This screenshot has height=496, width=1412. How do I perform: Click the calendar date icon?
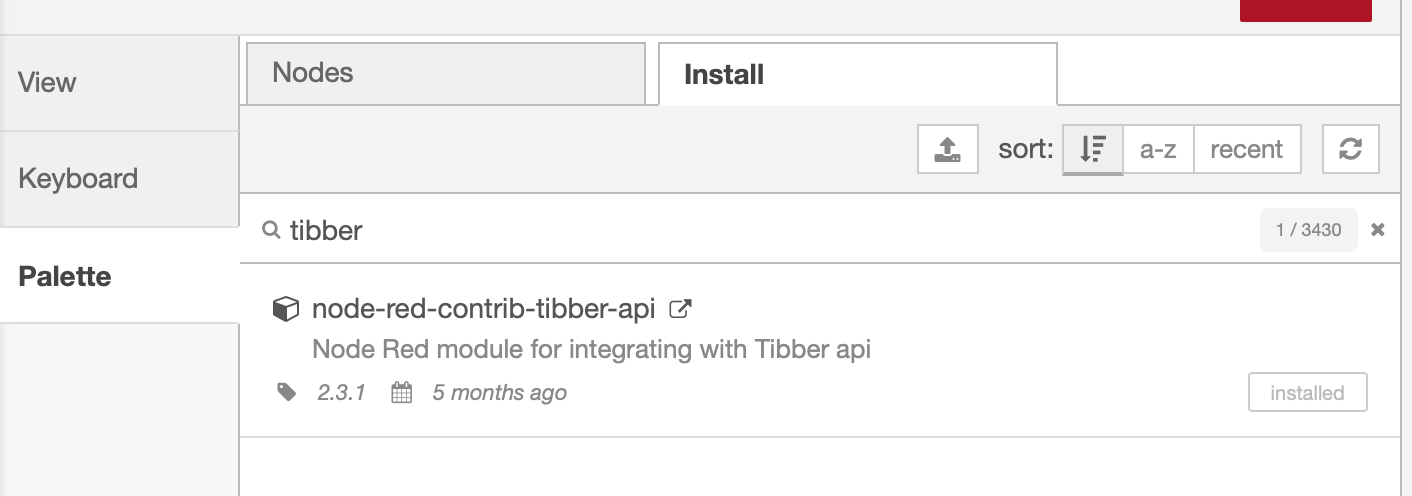(x=401, y=392)
